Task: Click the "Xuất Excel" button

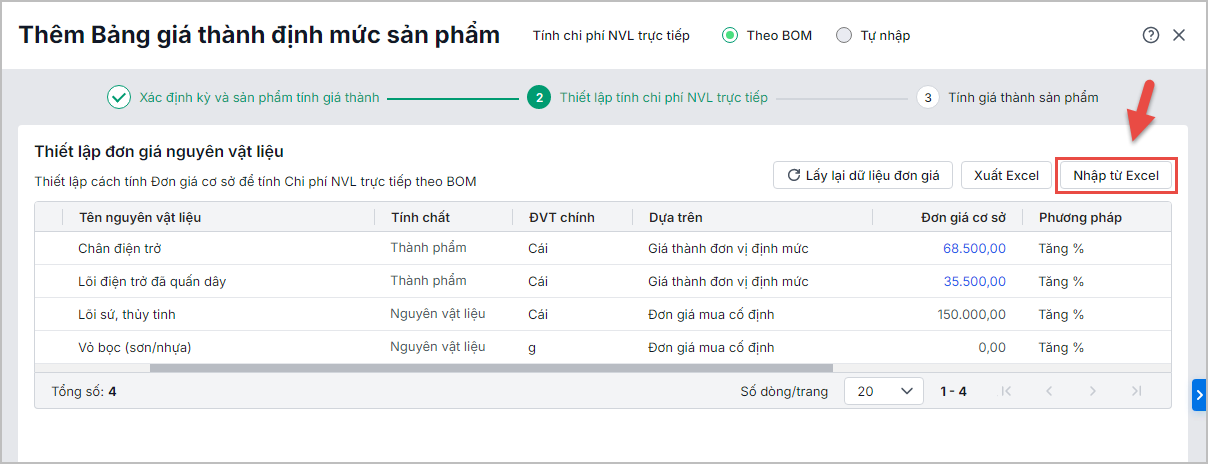Action: [x=1006, y=176]
